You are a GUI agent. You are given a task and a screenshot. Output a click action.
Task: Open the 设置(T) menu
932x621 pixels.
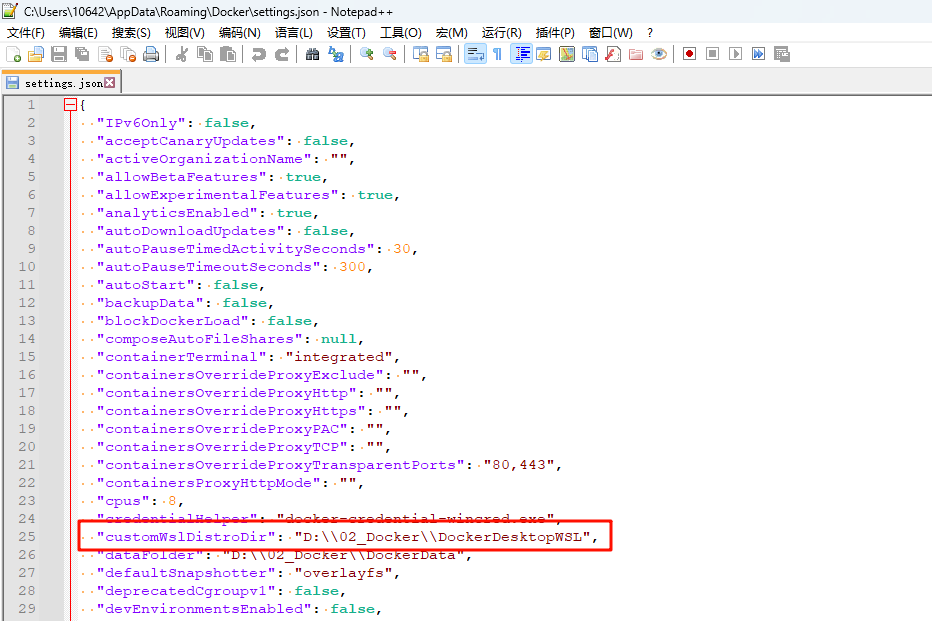346,33
